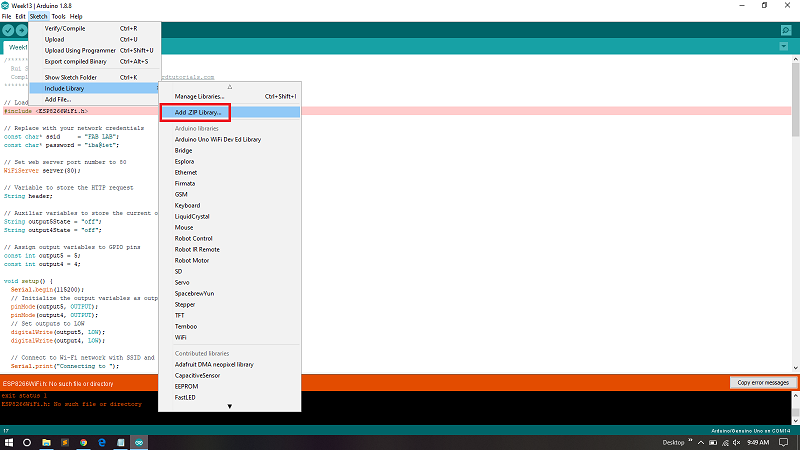Include the FastLED library
800x450 pixels.
[x=230, y=397]
